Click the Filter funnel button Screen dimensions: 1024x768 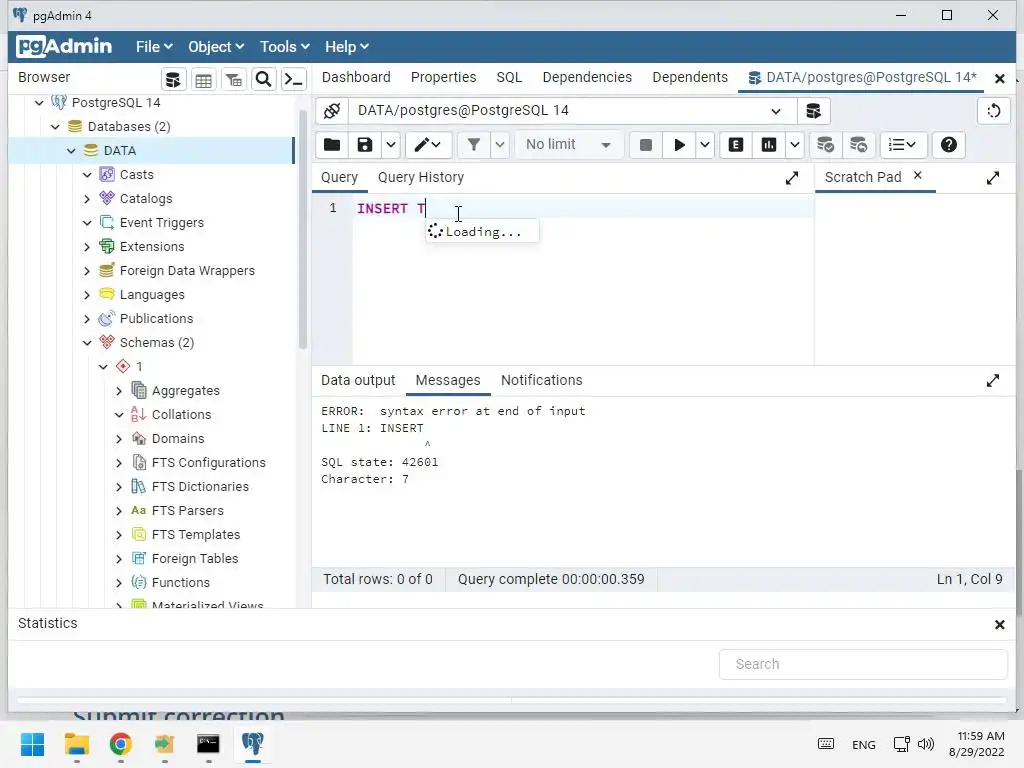click(474, 144)
